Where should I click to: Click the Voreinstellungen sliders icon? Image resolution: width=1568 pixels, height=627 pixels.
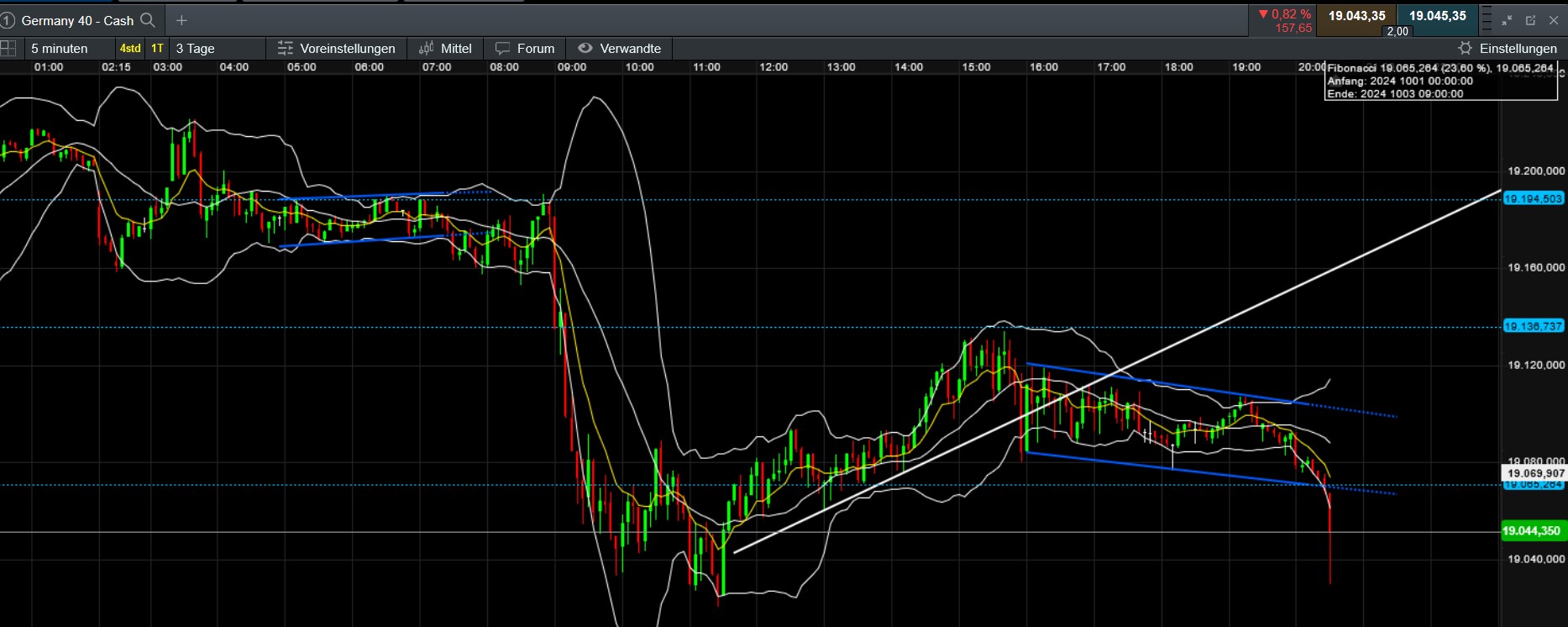pyautogui.click(x=286, y=49)
